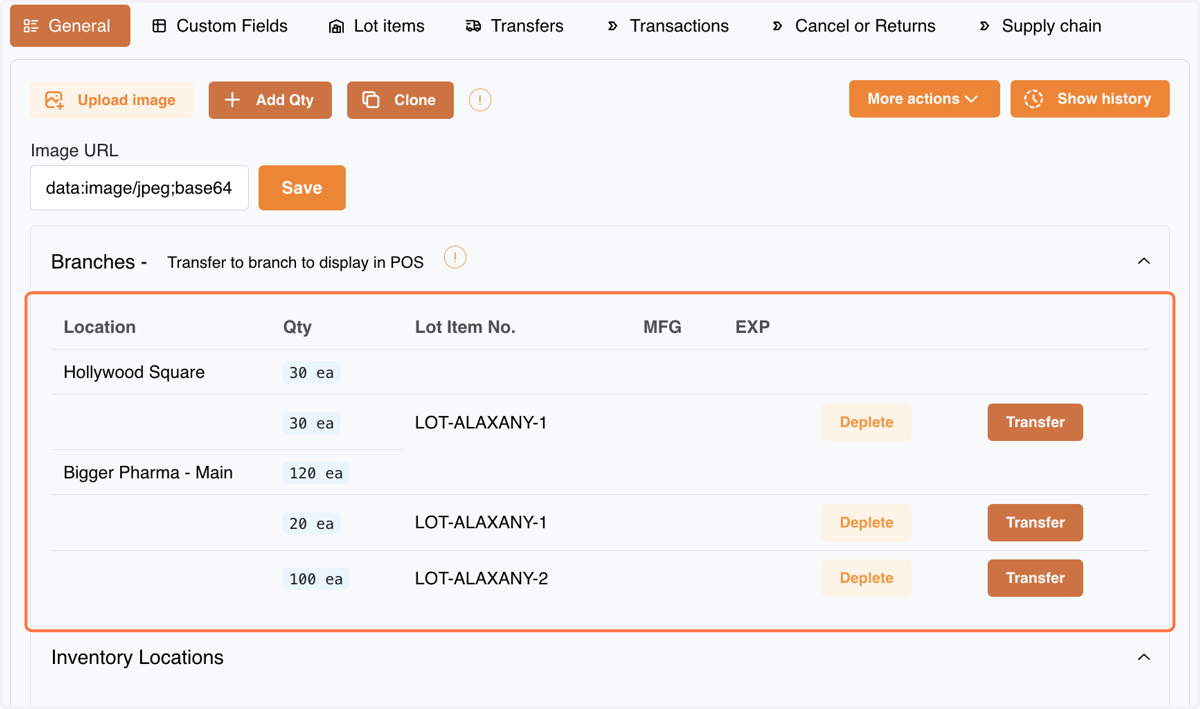Click the Clone button
The image size is (1200, 709).
400,100
